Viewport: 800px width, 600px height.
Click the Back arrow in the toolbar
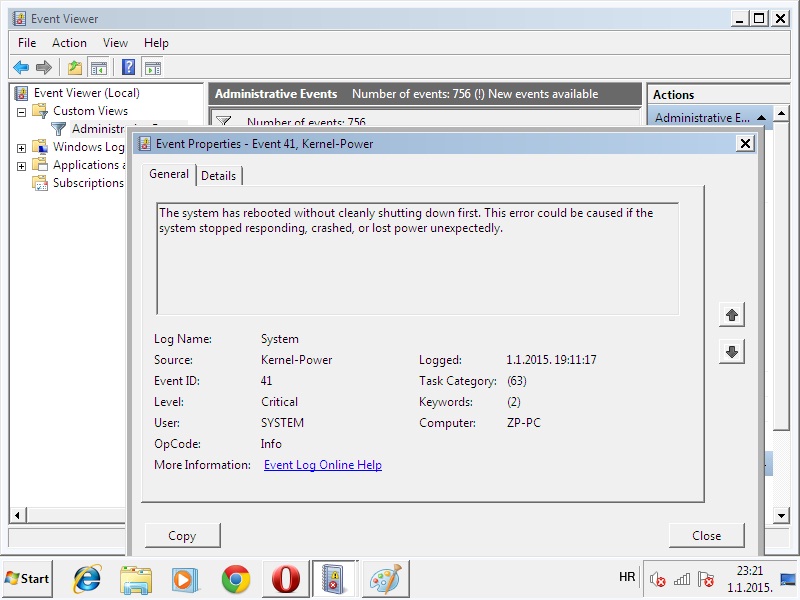pyautogui.click(x=21, y=67)
